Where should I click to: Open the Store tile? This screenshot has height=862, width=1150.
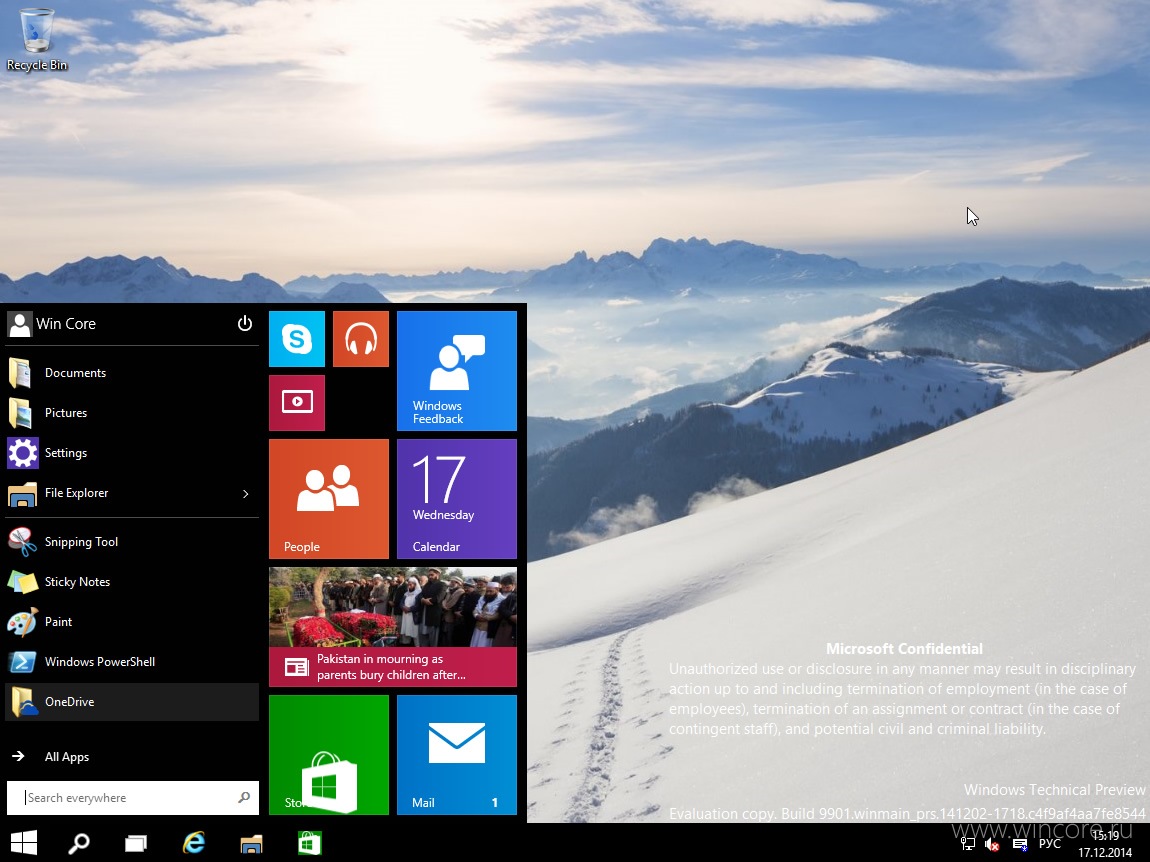(329, 755)
